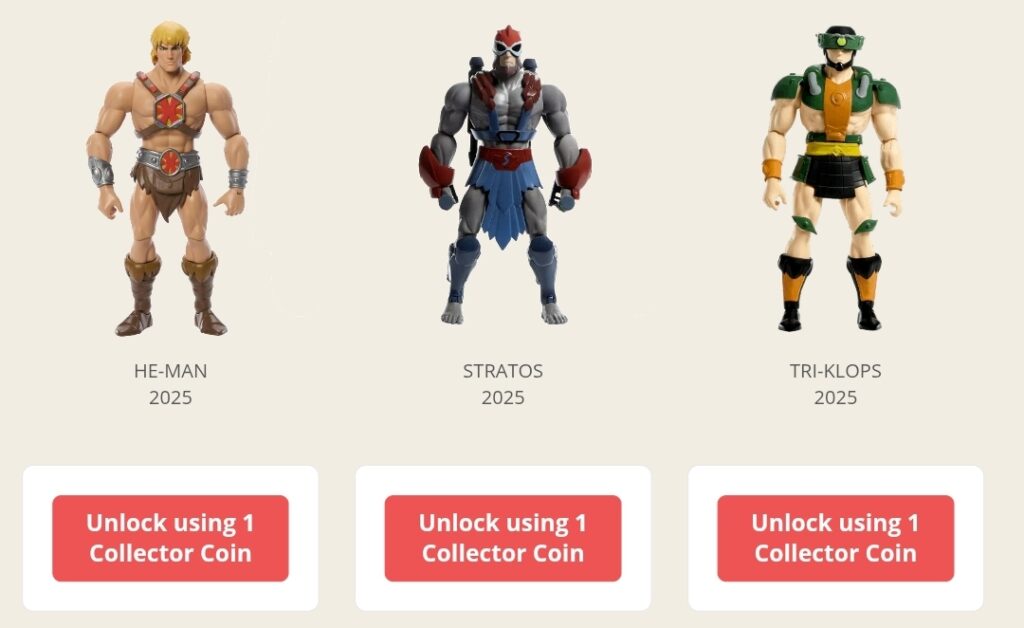This screenshot has width=1024, height=628.
Task: Open the He-Man figure image
Action: pyautogui.click(x=168, y=178)
